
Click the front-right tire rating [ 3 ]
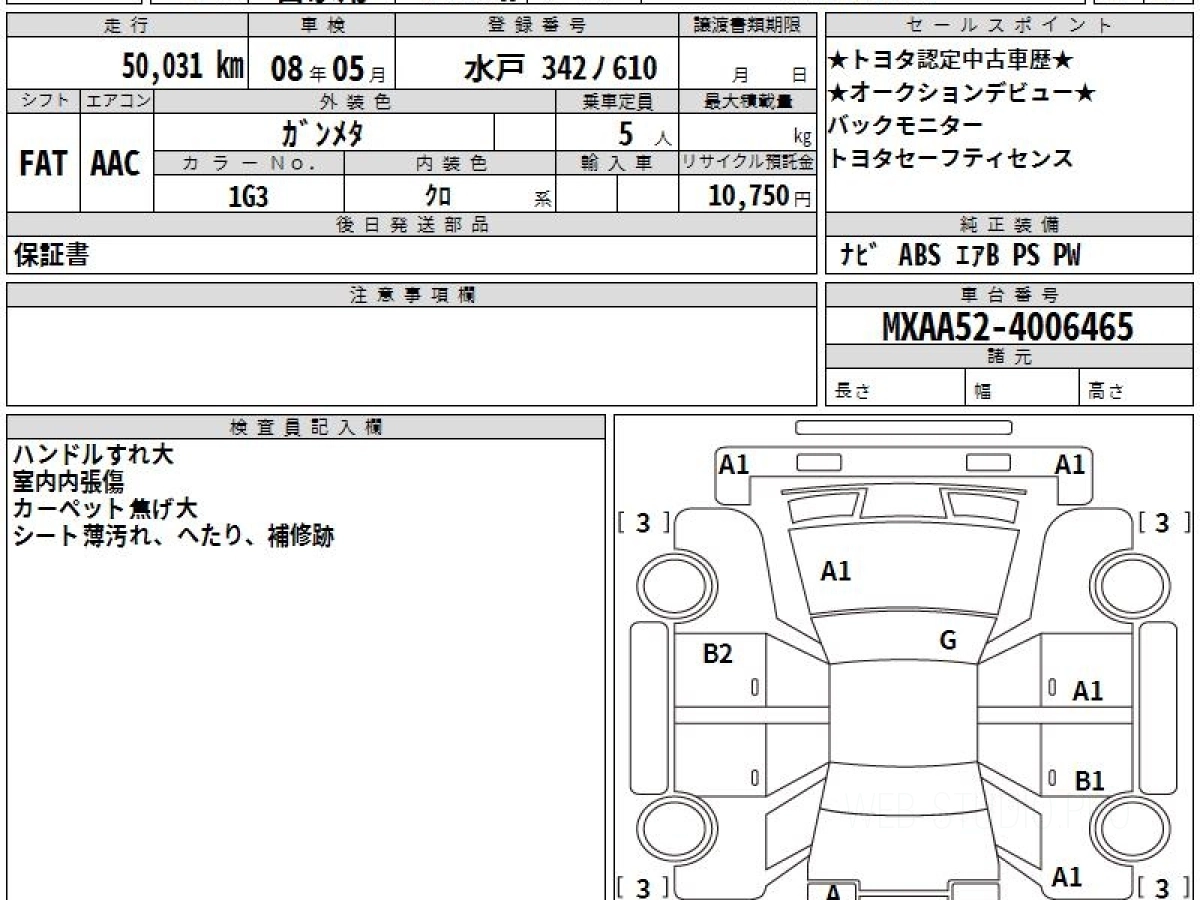pyautogui.click(x=1162, y=522)
